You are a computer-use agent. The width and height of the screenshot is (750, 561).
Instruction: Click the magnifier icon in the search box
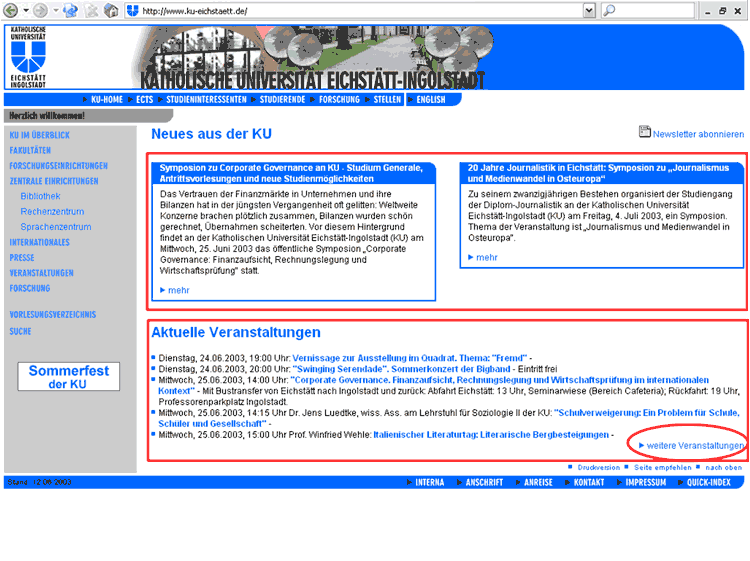pos(609,10)
